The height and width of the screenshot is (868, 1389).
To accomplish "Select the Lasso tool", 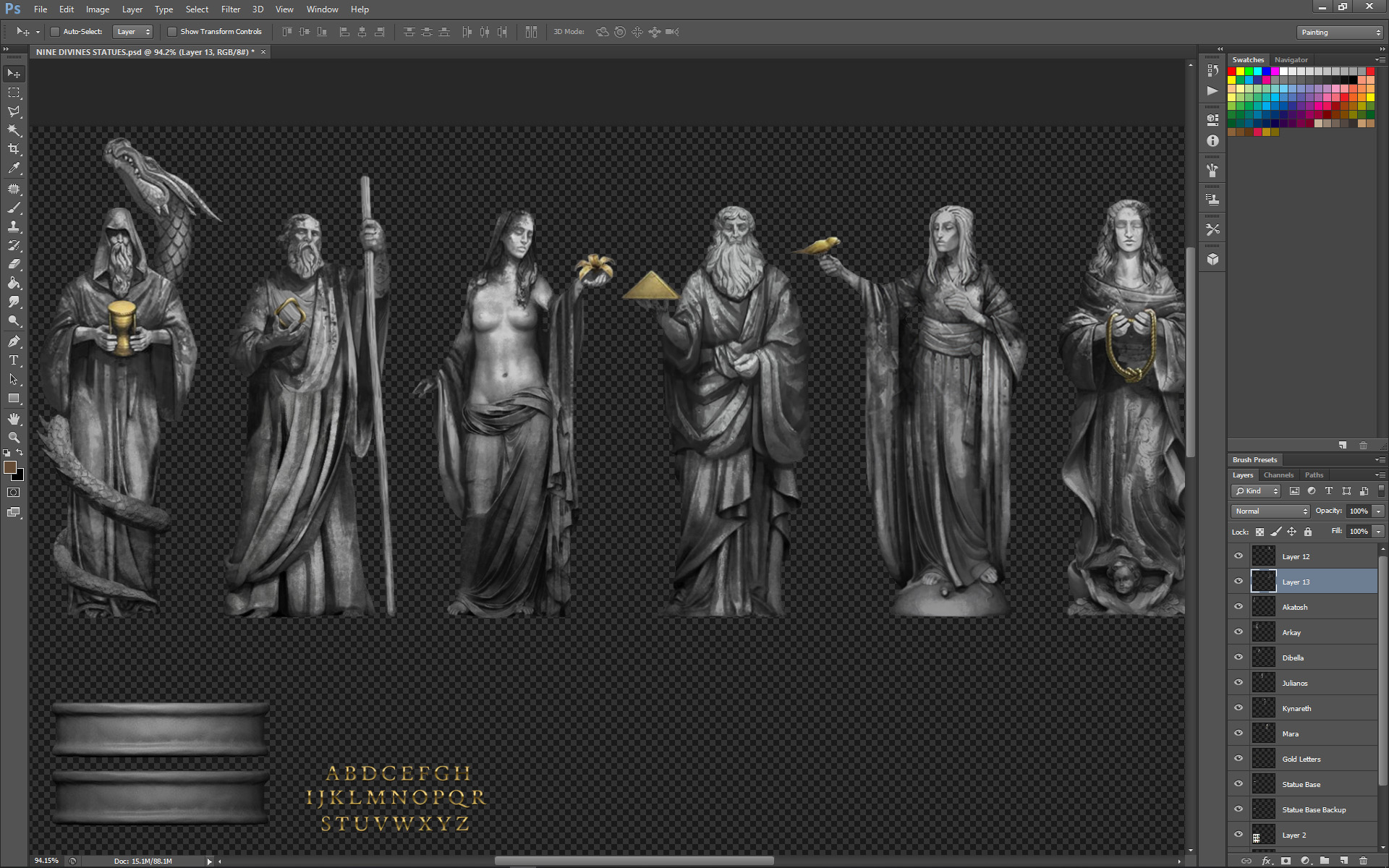I will [14, 111].
